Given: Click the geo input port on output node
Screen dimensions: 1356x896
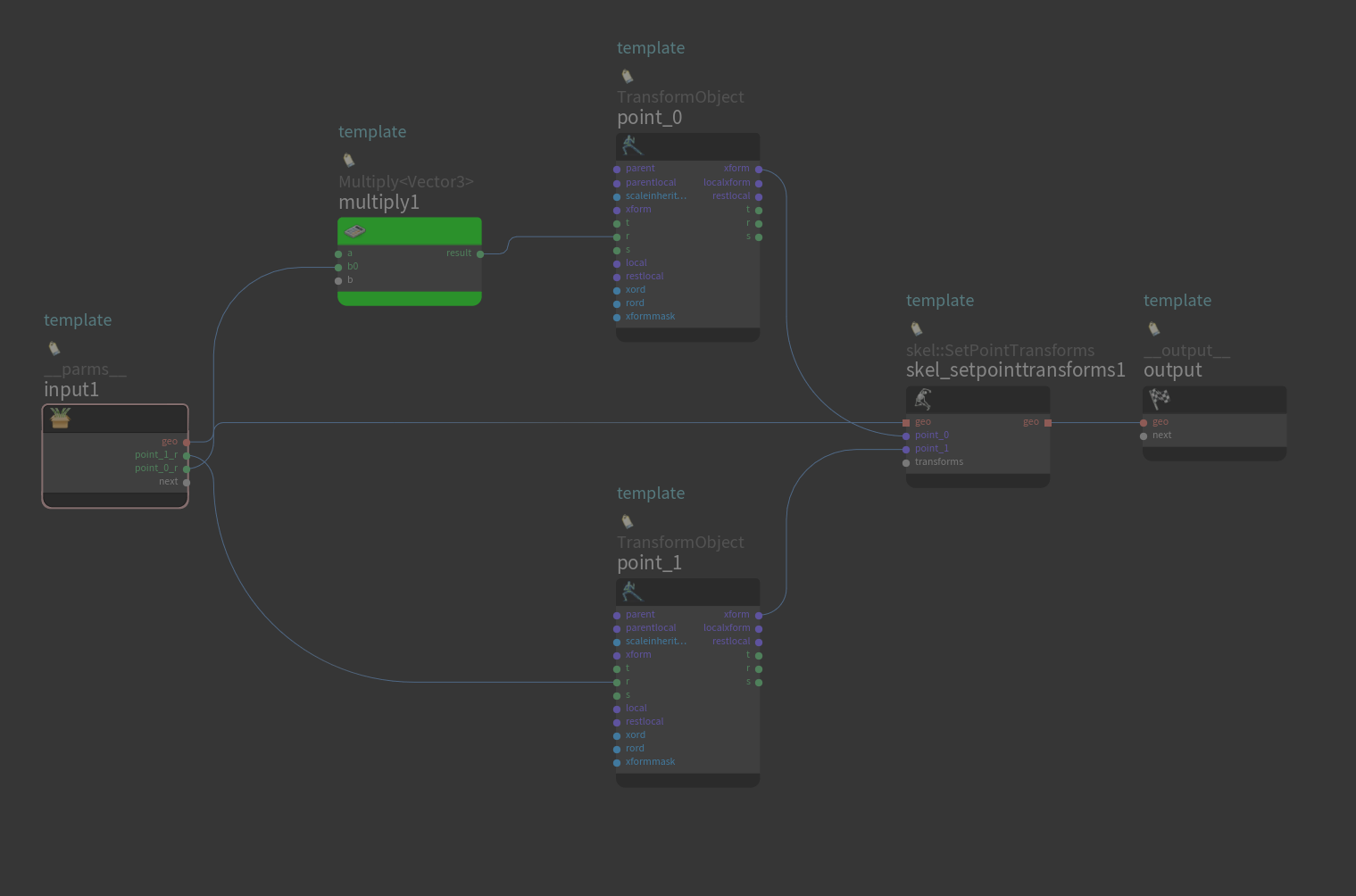Looking at the screenshot, I should coord(1144,422).
